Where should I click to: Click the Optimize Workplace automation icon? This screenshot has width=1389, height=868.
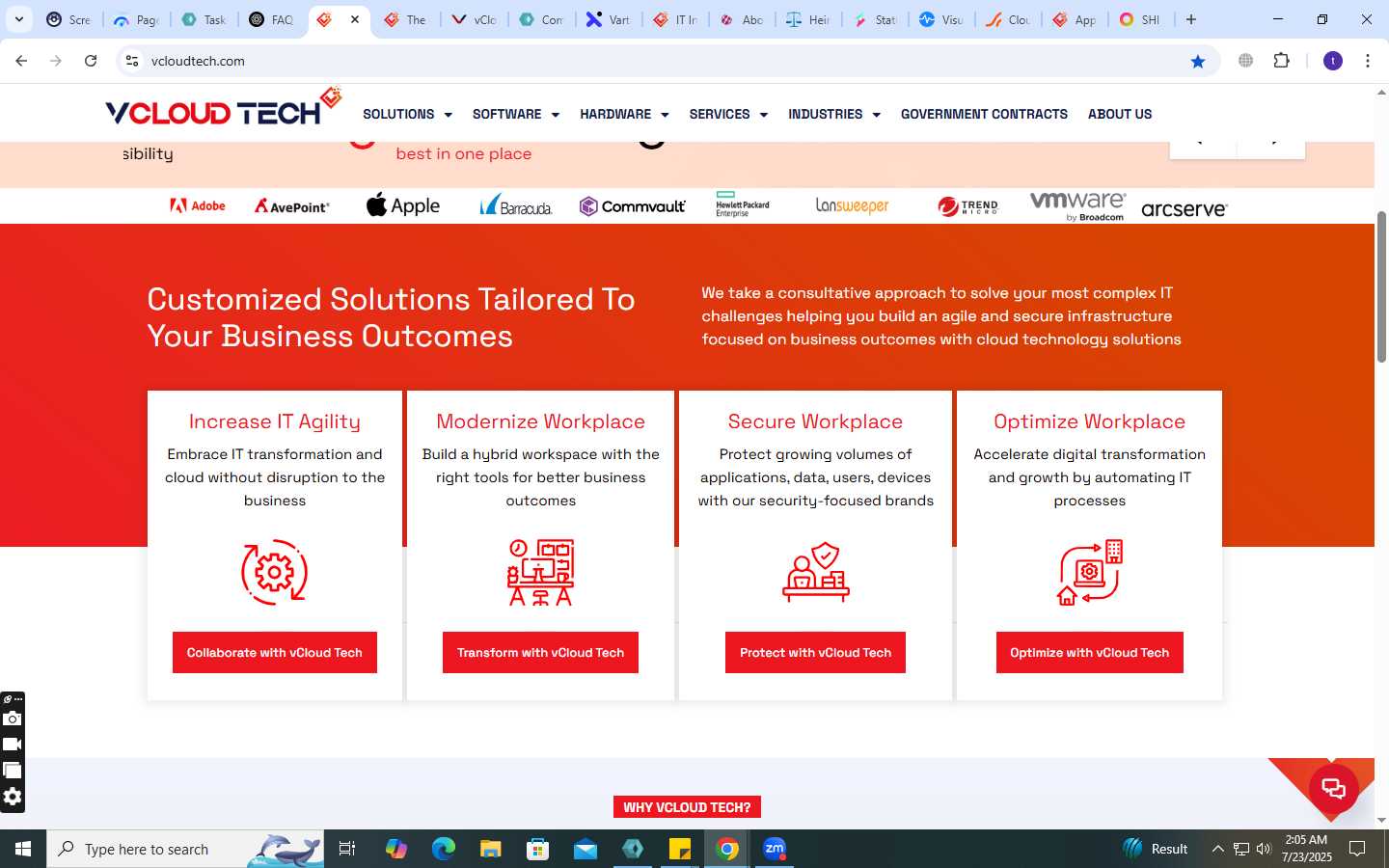point(1090,573)
